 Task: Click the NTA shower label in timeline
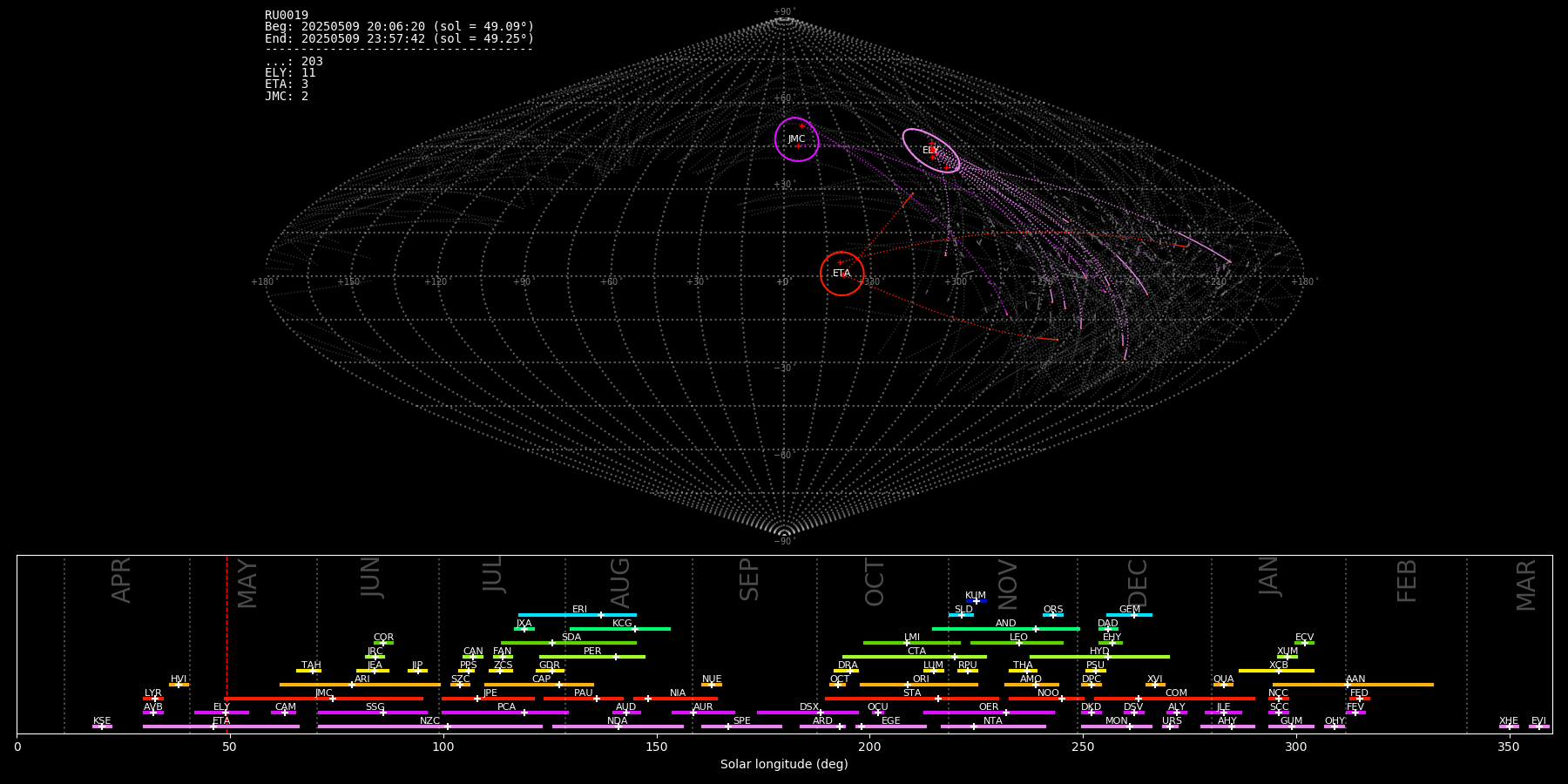pos(993,721)
